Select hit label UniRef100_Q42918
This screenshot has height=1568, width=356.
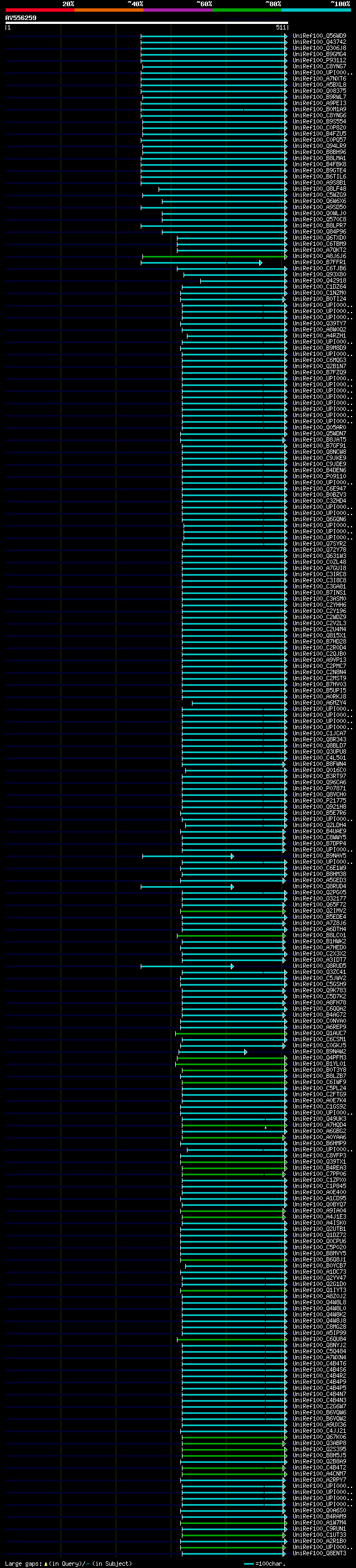click(319, 280)
